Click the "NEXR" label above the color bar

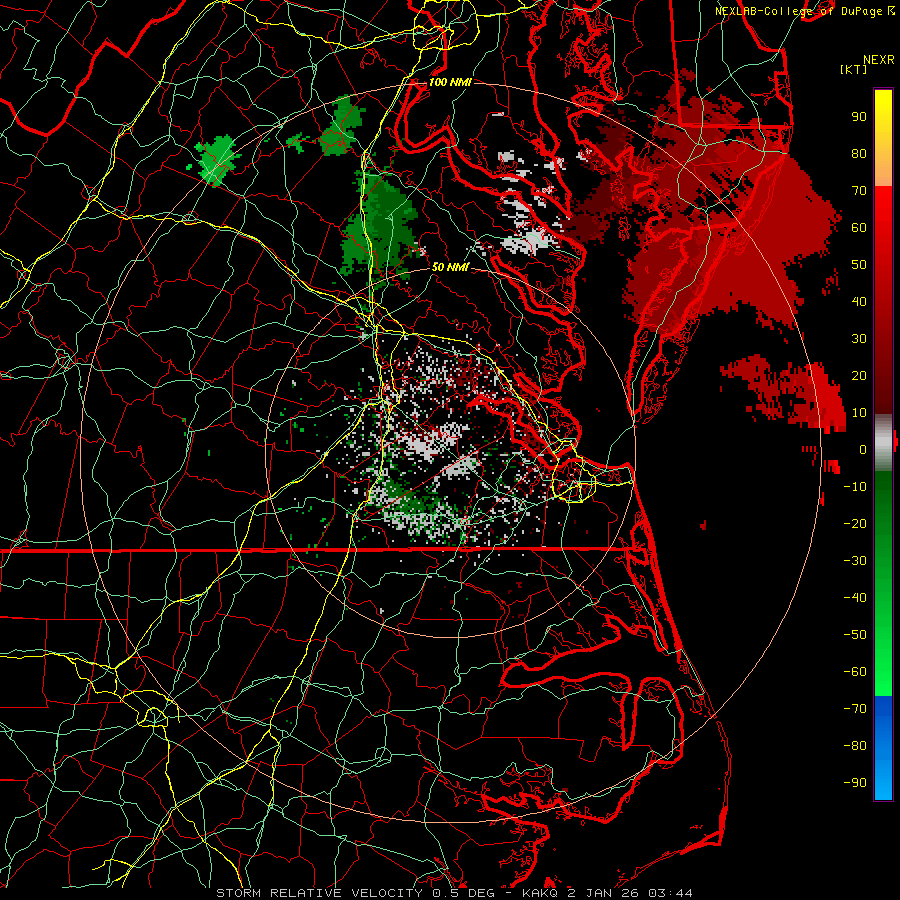point(879,60)
